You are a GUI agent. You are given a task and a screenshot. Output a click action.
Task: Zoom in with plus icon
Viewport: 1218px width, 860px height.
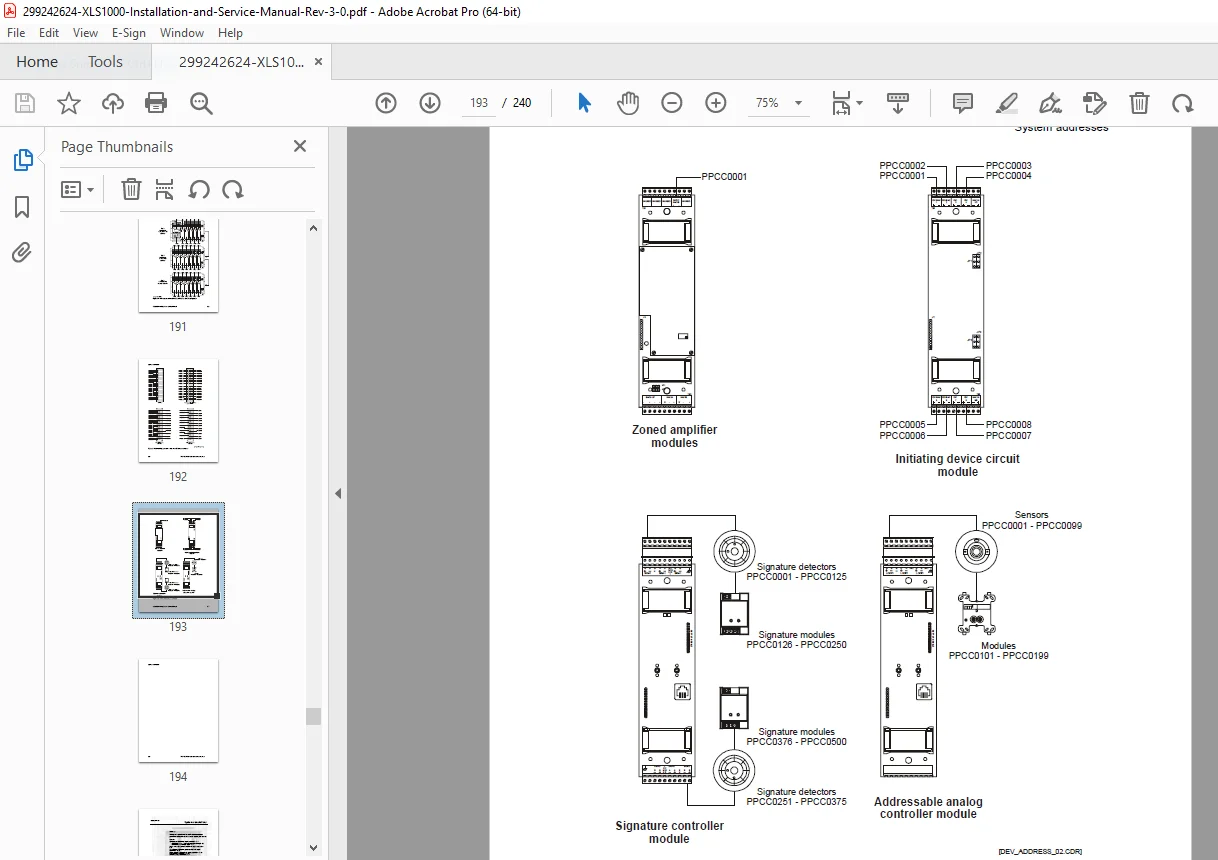(716, 103)
